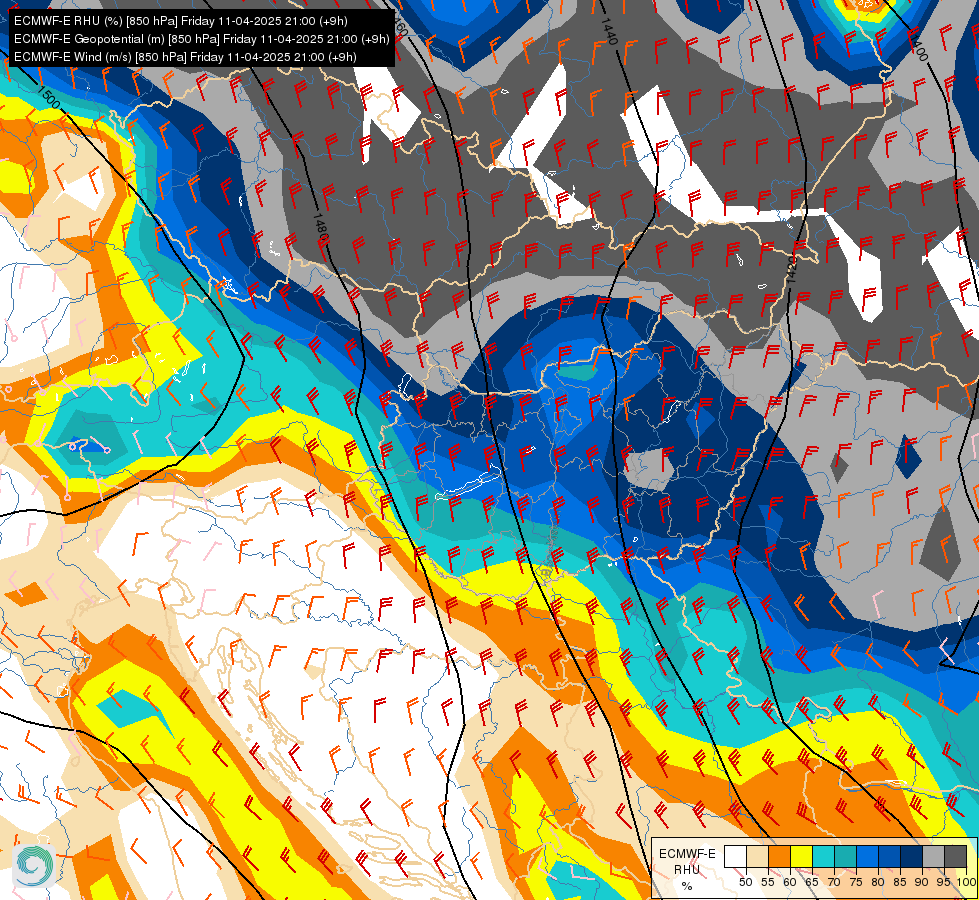
Task: Select the medium blue 80–85% legend swatch
Action: (890, 856)
